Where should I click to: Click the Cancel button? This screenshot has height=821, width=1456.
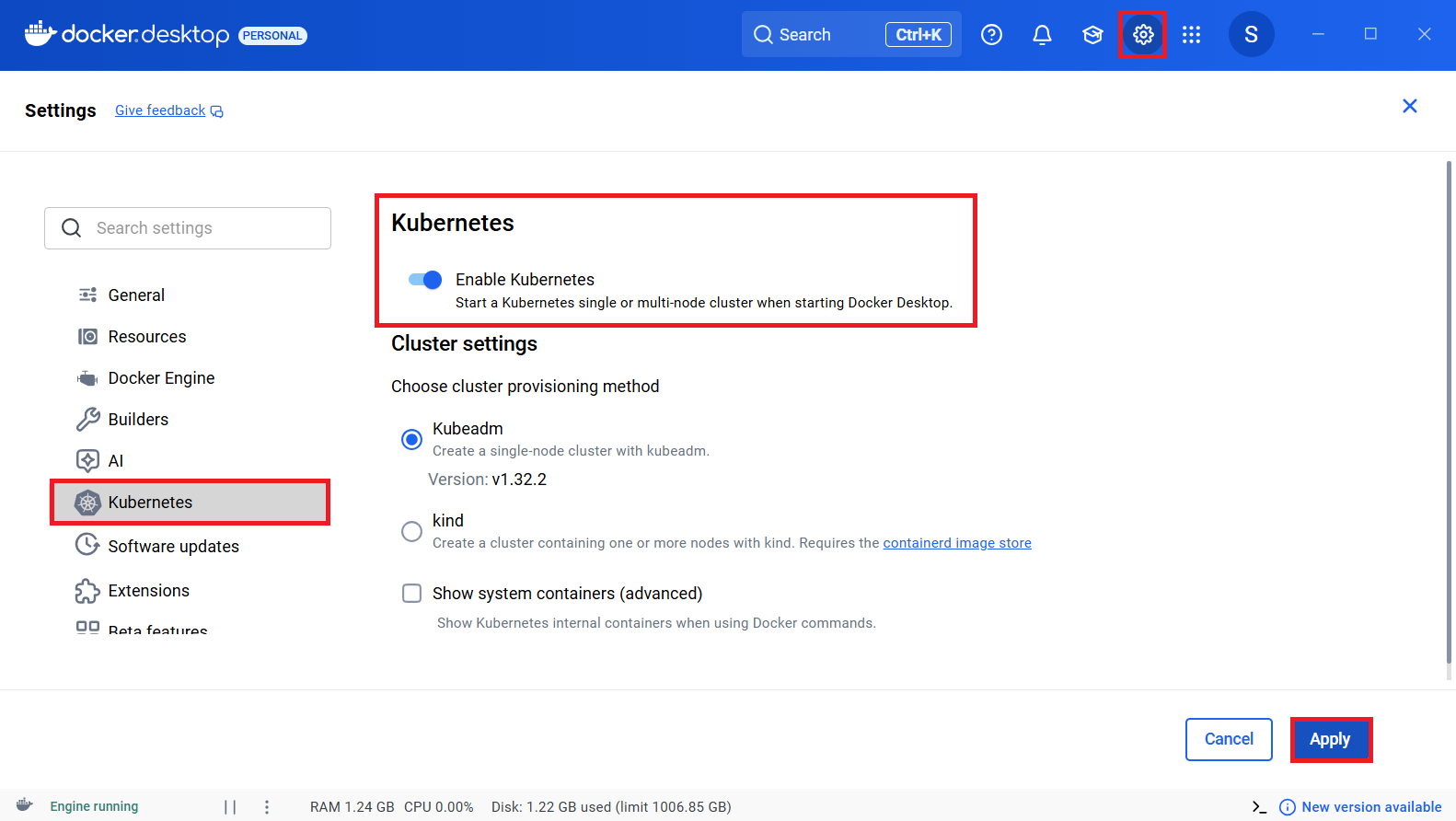(x=1229, y=739)
